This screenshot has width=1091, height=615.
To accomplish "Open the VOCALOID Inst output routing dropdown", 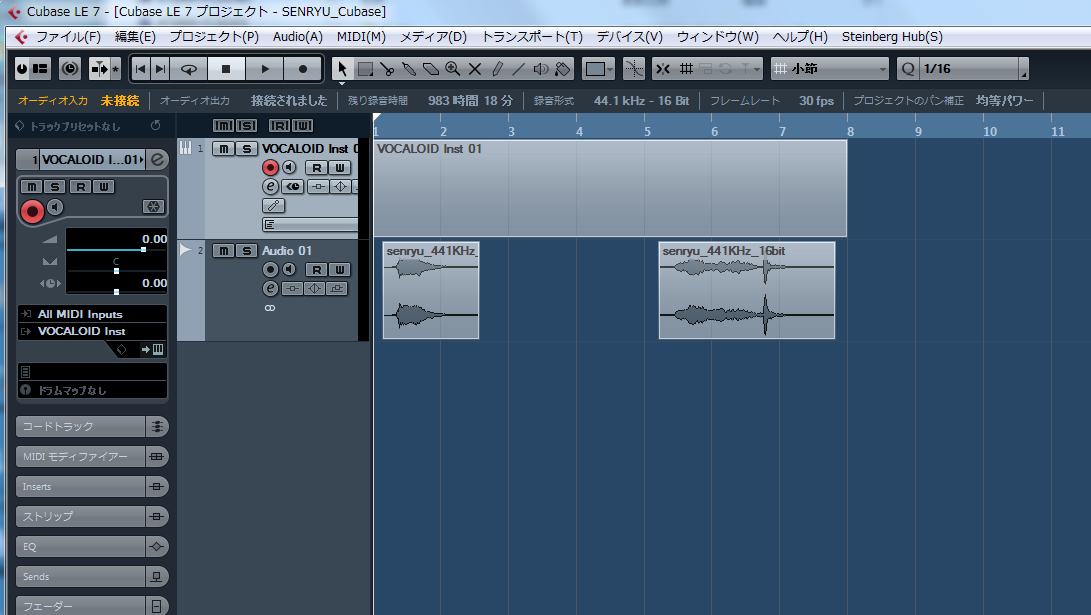I will pos(93,332).
